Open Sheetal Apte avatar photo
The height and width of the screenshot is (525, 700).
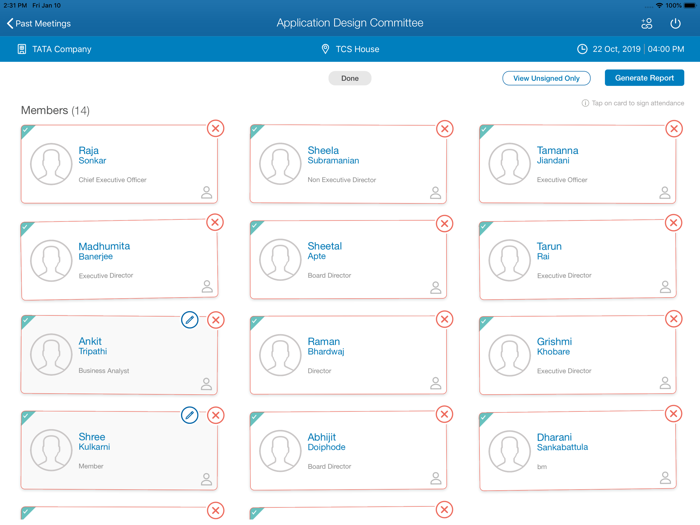(x=280, y=260)
